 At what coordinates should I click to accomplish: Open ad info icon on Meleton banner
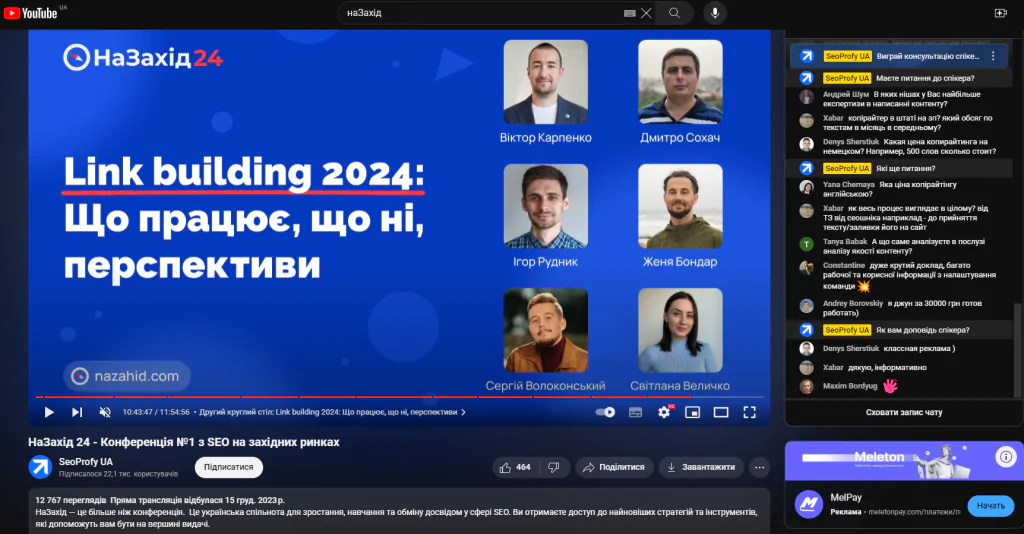(1006, 457)
